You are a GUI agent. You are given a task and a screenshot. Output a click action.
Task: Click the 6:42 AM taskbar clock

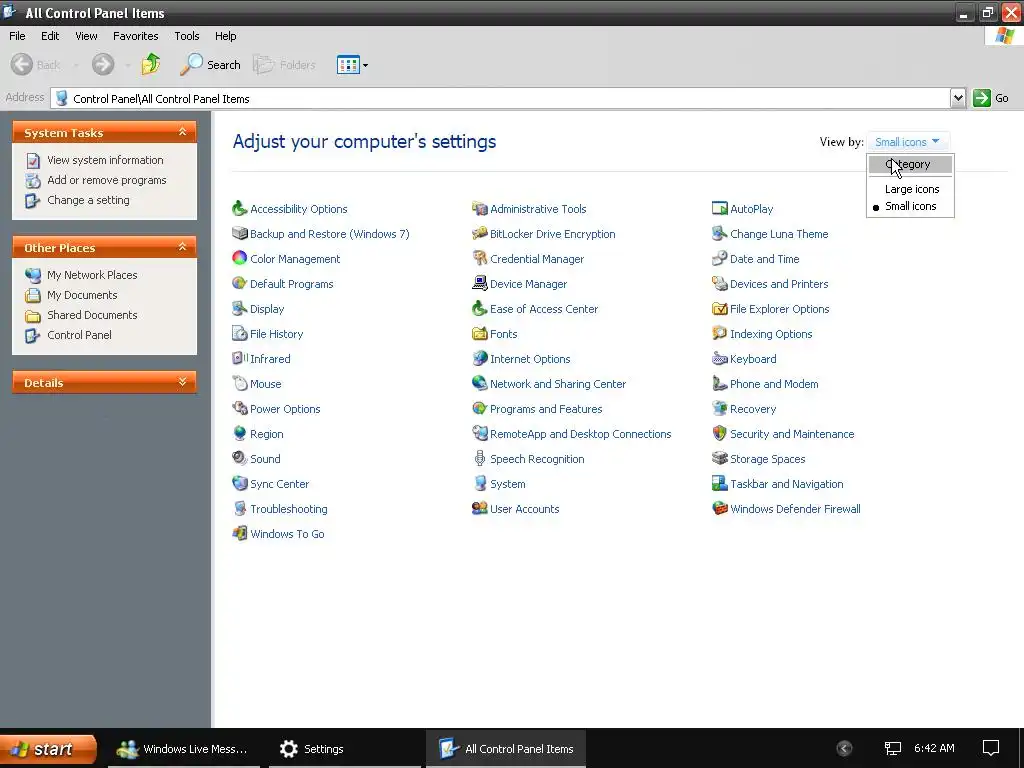tap(934, 748)
